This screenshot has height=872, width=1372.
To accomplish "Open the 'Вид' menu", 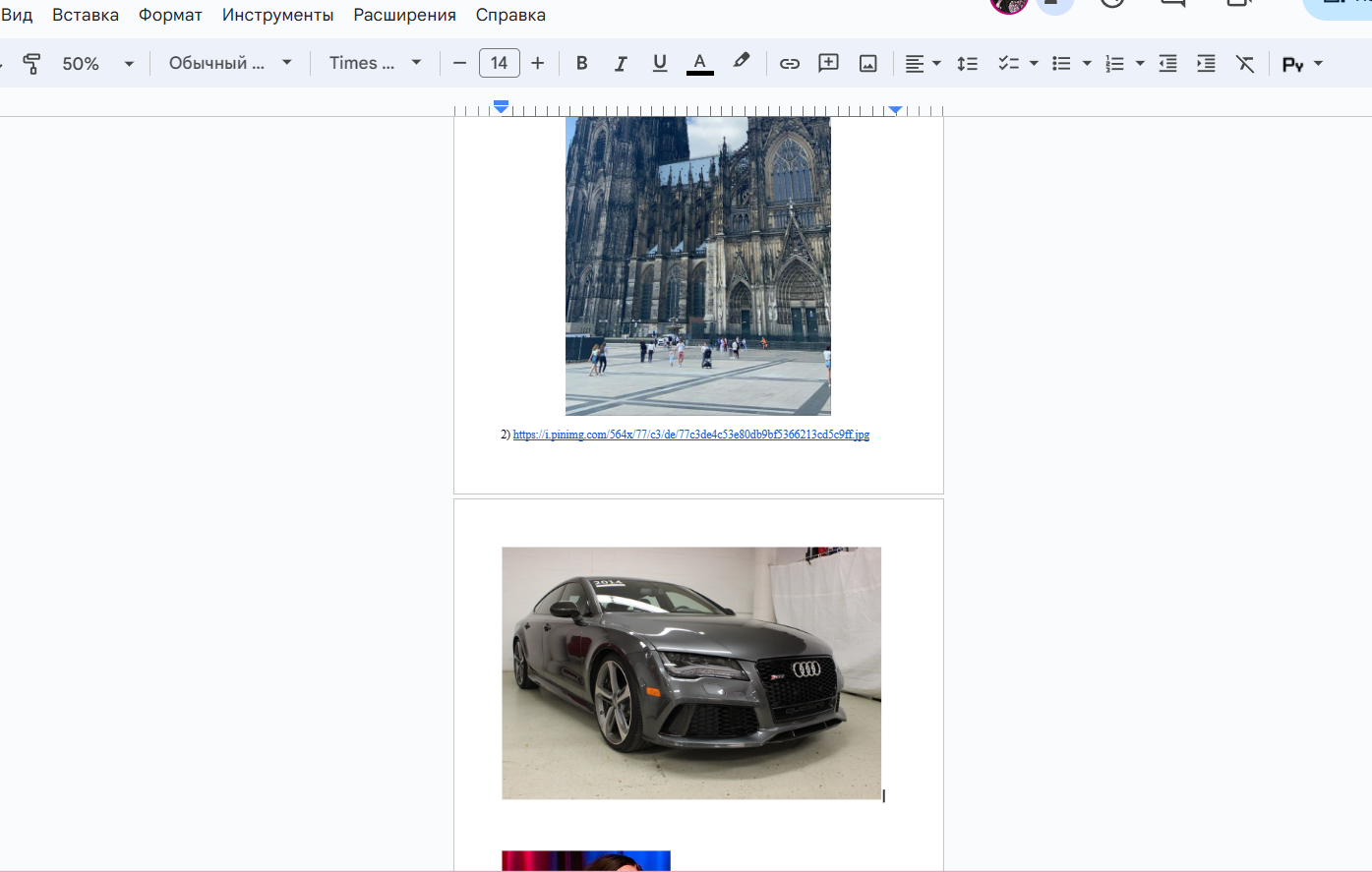I will pyautogui.click(x=17, y=15).
